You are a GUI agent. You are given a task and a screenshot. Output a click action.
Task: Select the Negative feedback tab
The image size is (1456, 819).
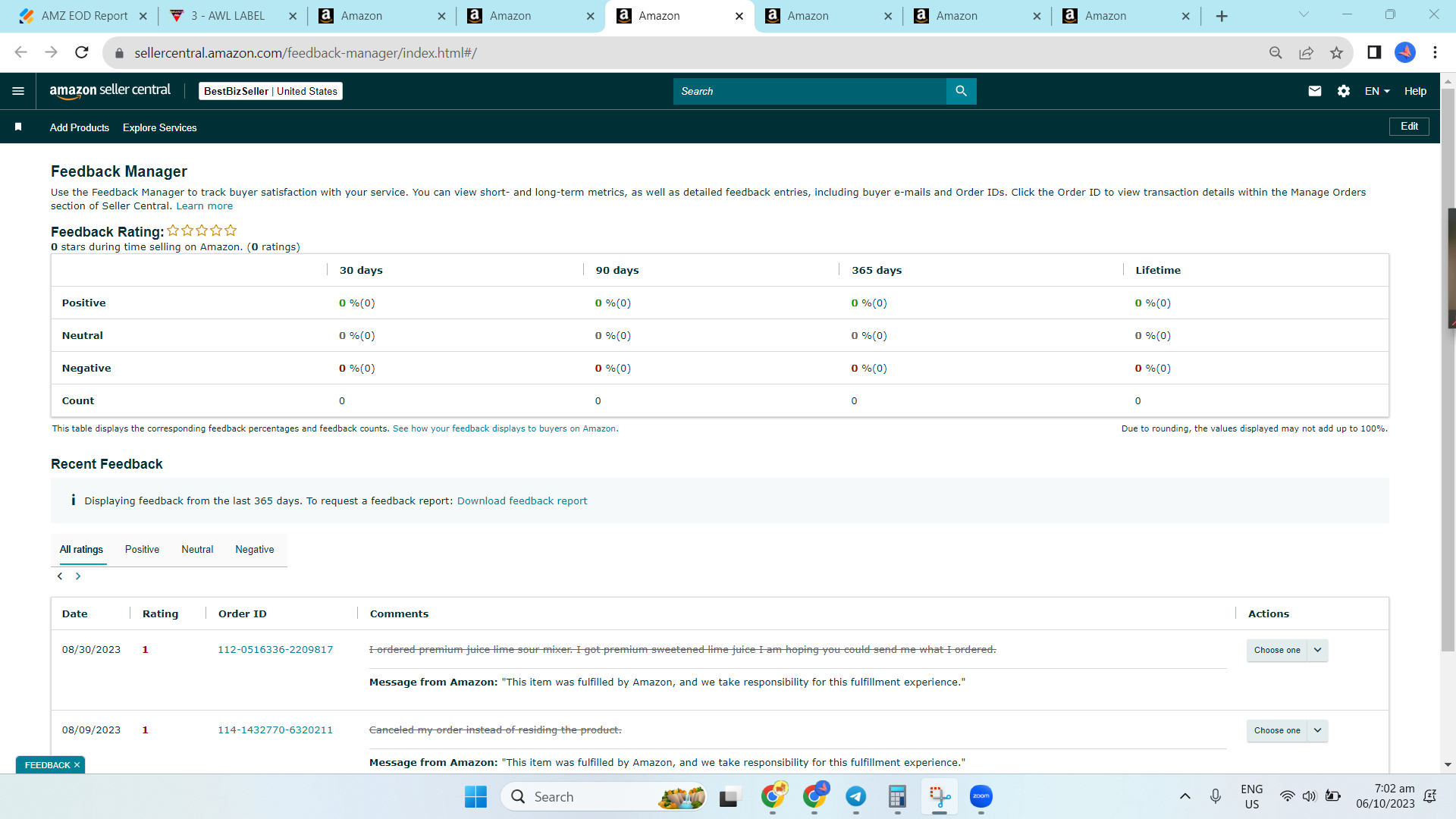pos(255,550)
